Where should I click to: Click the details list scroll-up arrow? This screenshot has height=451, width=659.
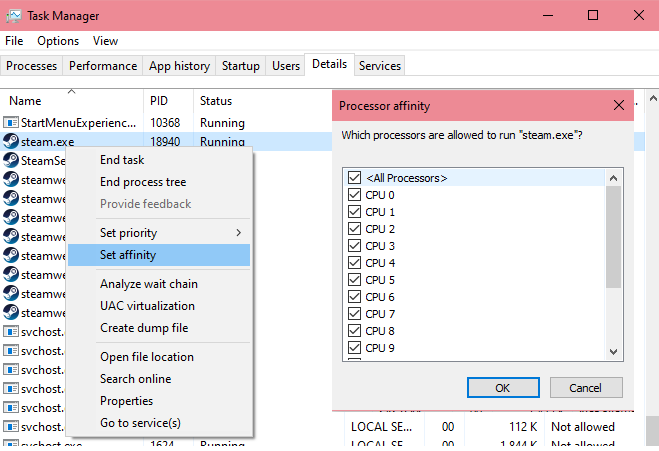652,99
